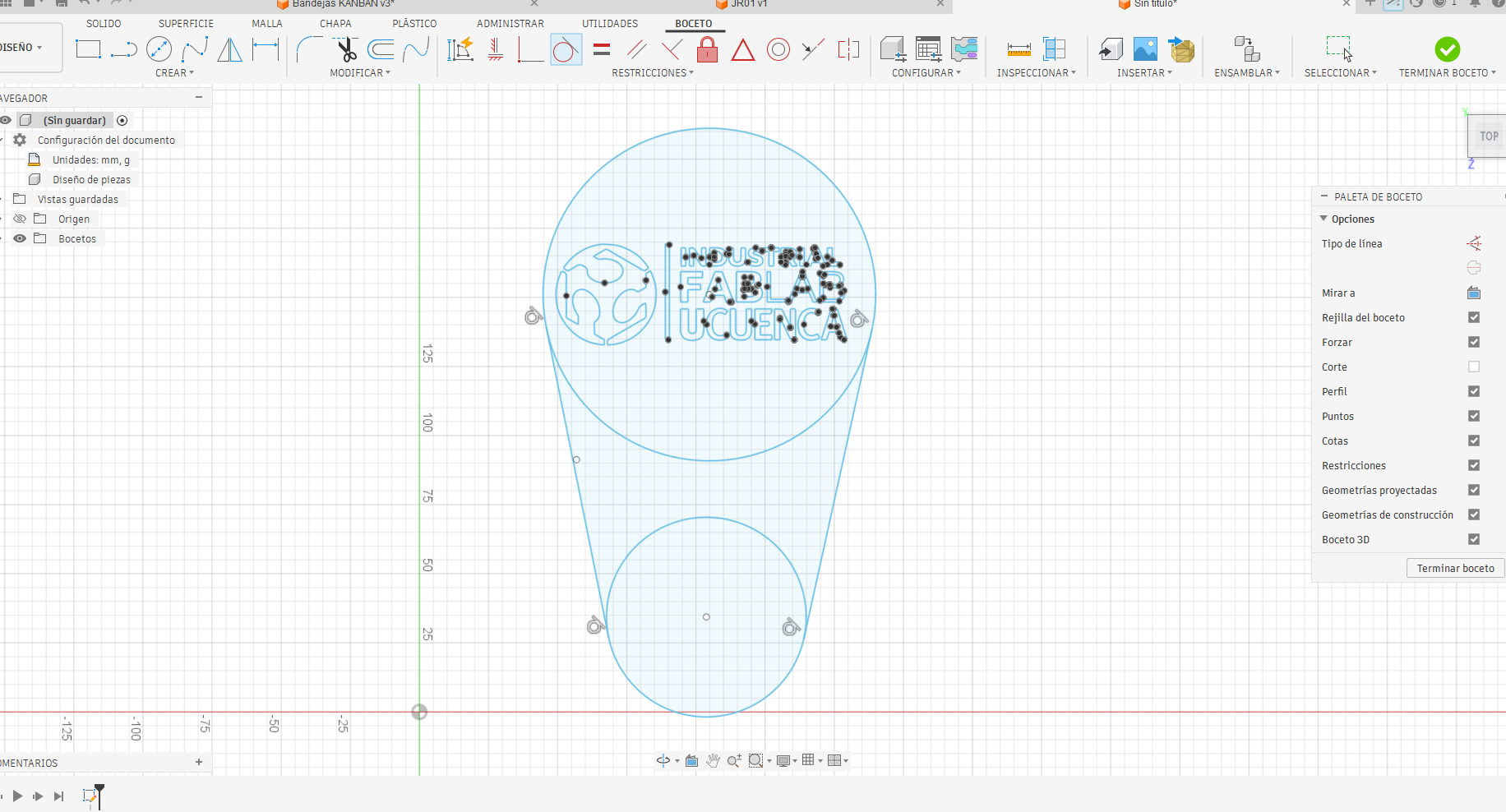This screenshot has width=1506, height=812.
Task: Select the trim scissors tool
Action: [x=347, y=49]
